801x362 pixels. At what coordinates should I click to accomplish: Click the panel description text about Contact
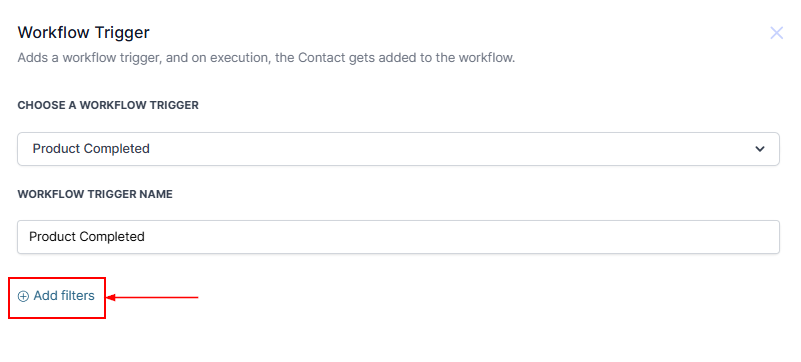[x=266, y=58]
